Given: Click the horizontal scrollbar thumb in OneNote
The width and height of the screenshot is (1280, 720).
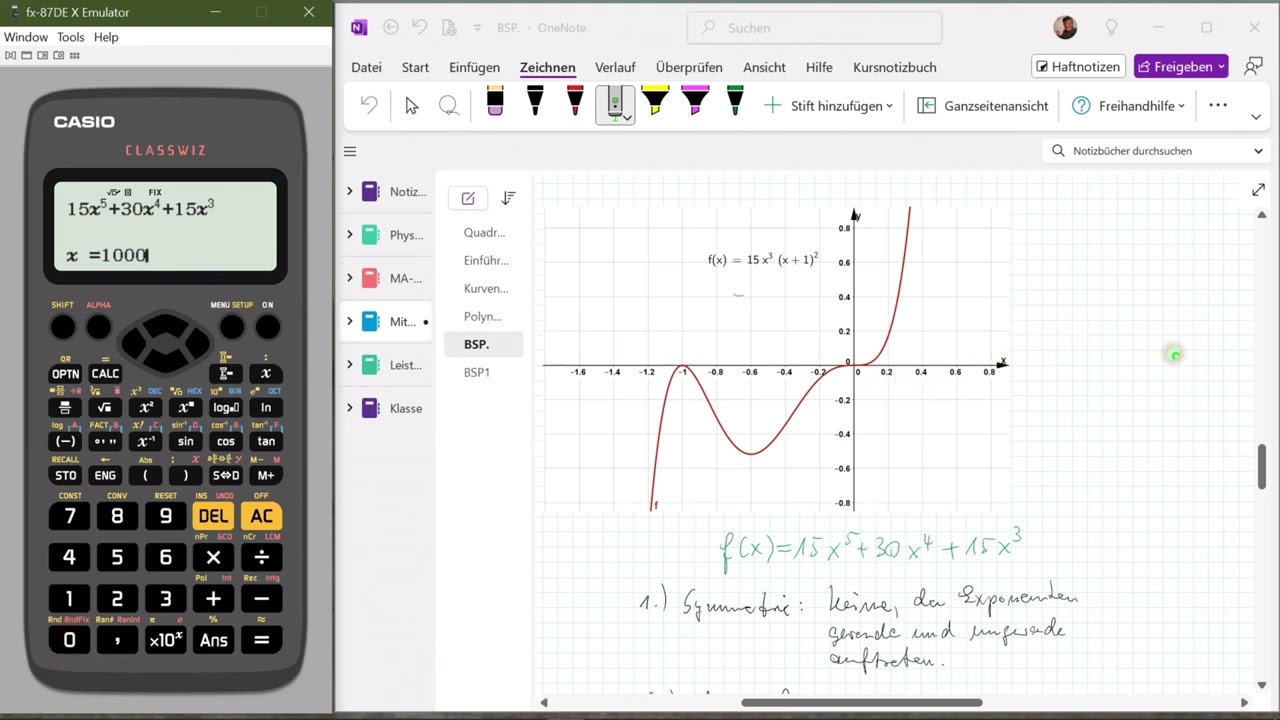Looking at the screenshot, I should [862, 702].
